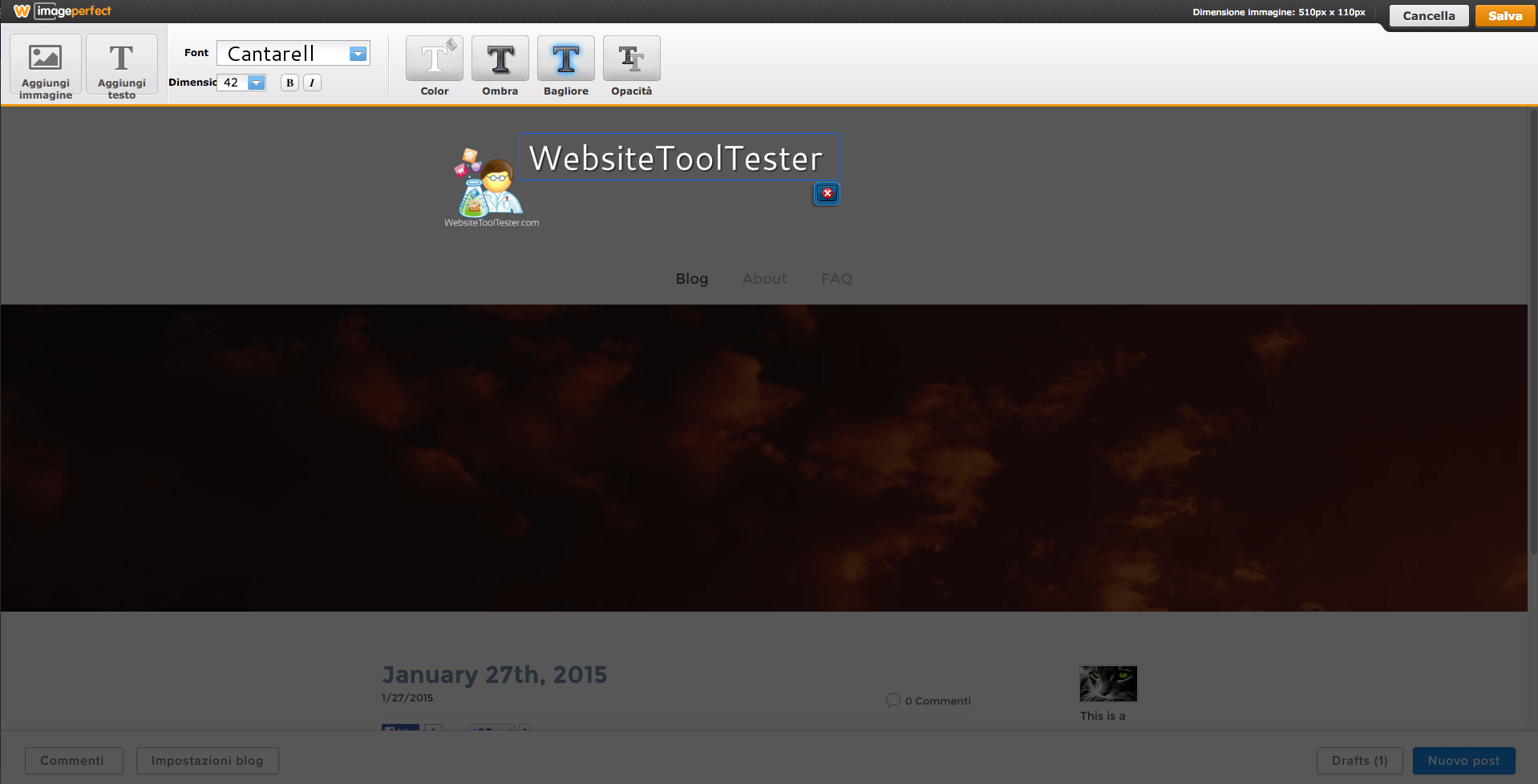The width and height of the screenshot is (1538, 784).
Task: Click the Cancella button
Action: [x=1429, y=16]
